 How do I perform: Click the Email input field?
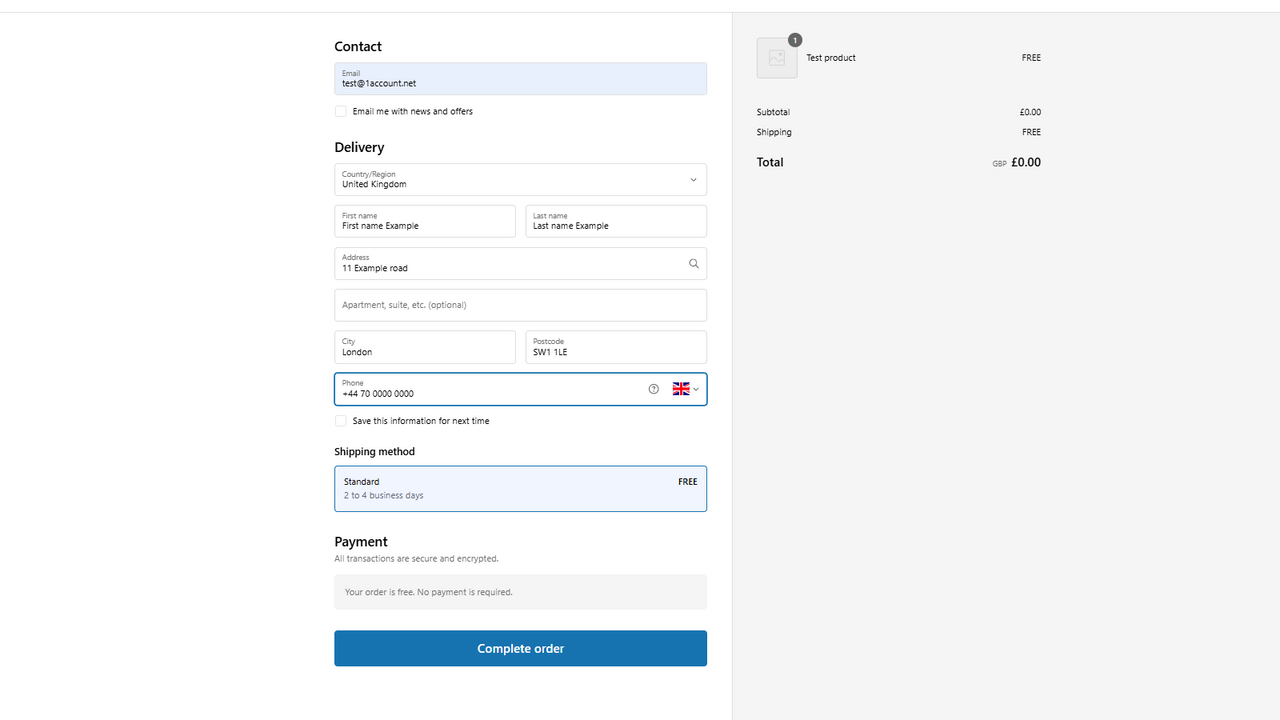(x=520, y=79)
